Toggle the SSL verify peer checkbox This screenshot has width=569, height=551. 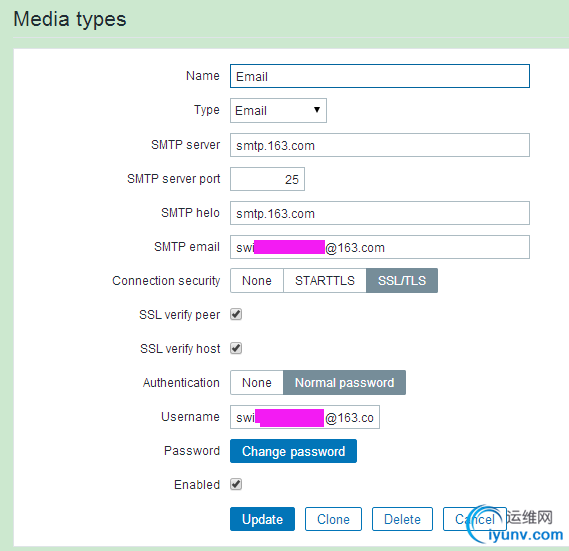pos(236,314)
